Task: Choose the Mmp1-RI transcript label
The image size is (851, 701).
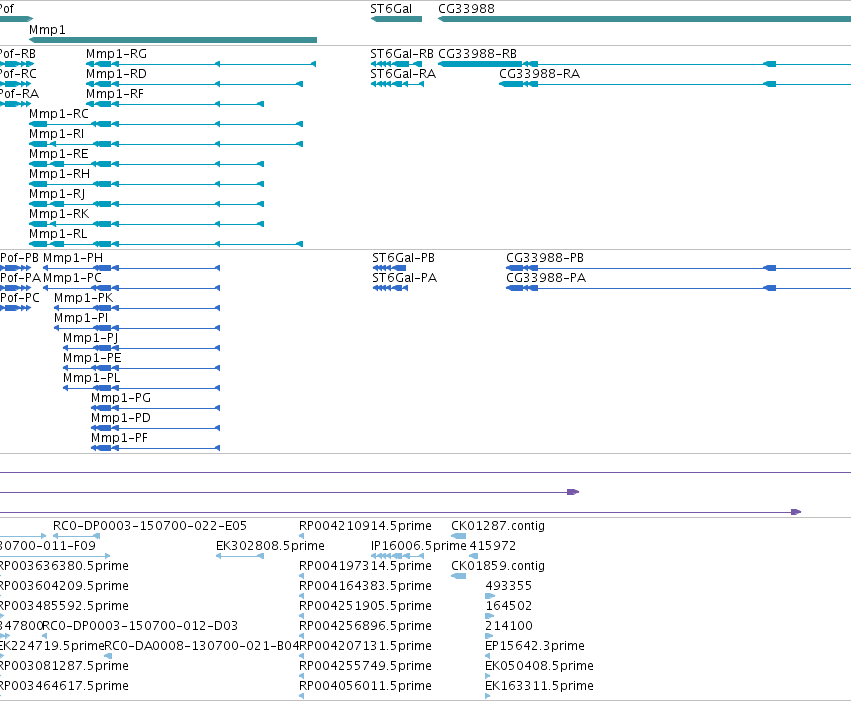Action: 56,134
